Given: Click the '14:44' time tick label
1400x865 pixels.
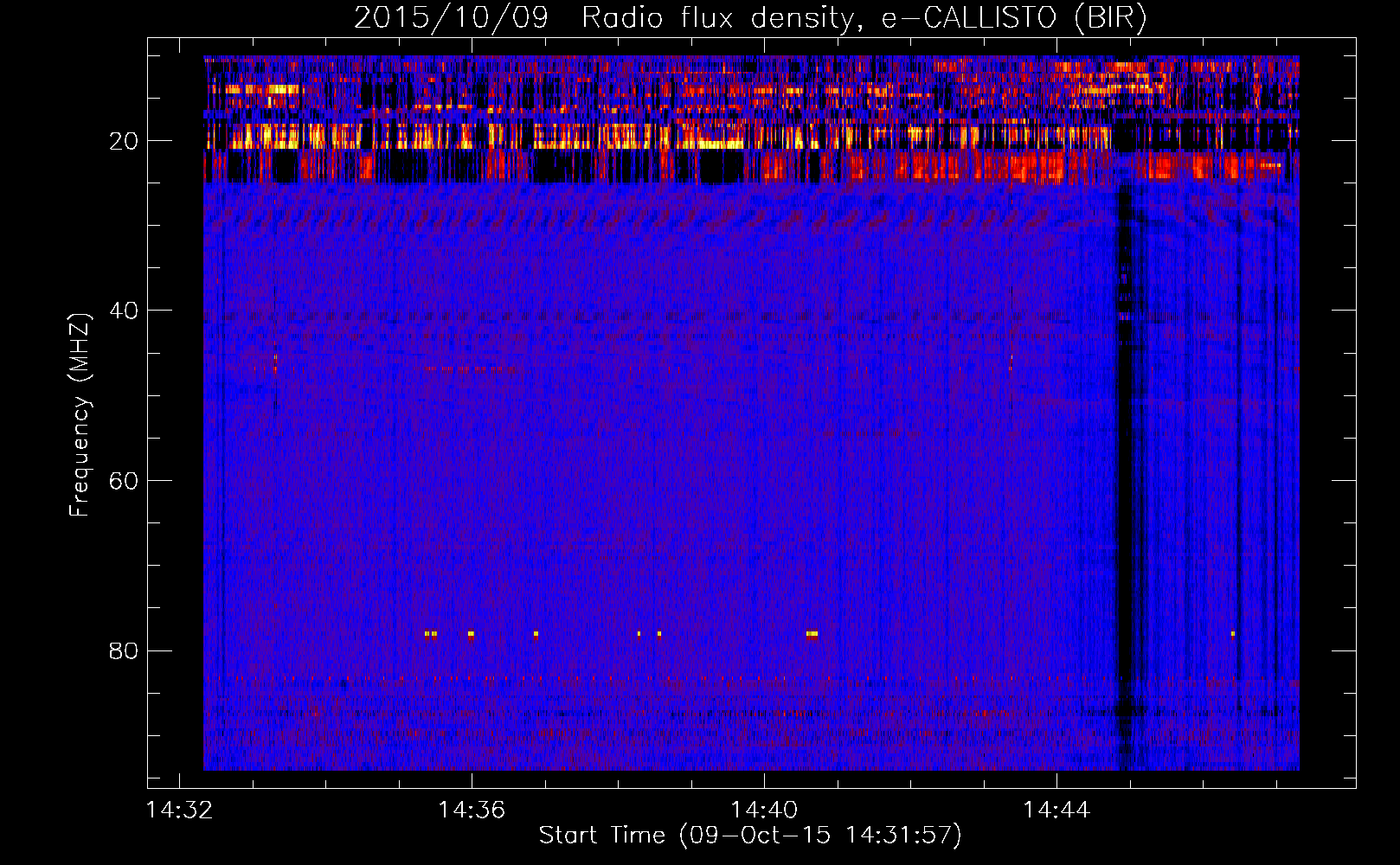Looking at the screenshot, I should tap(1056, 811).
